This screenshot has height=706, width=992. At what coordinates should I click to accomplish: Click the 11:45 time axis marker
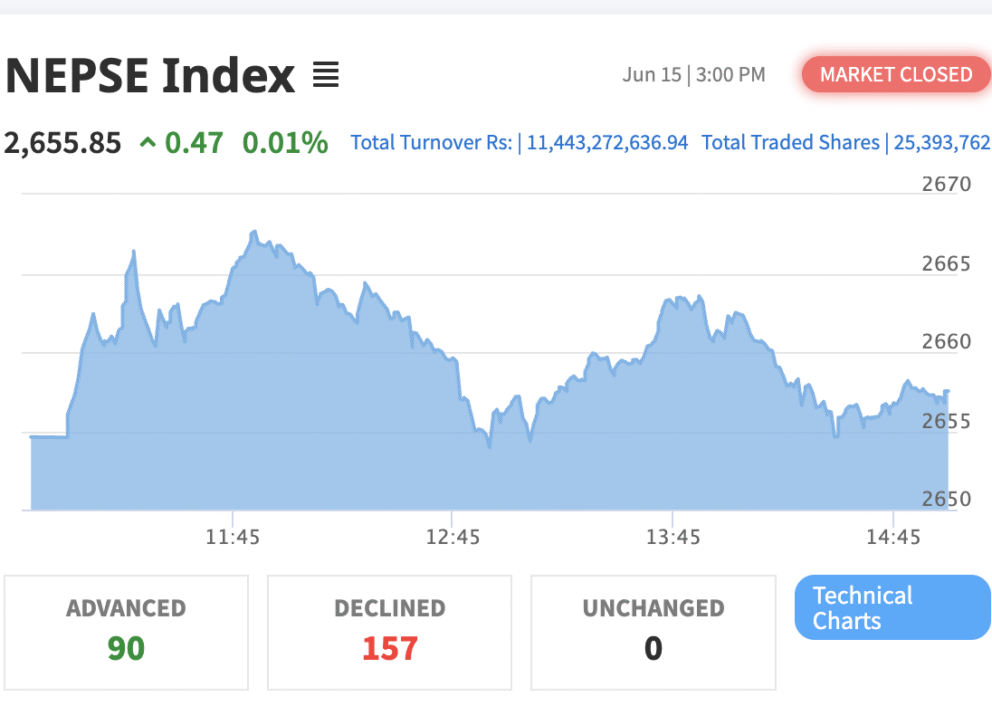point(232,537)
